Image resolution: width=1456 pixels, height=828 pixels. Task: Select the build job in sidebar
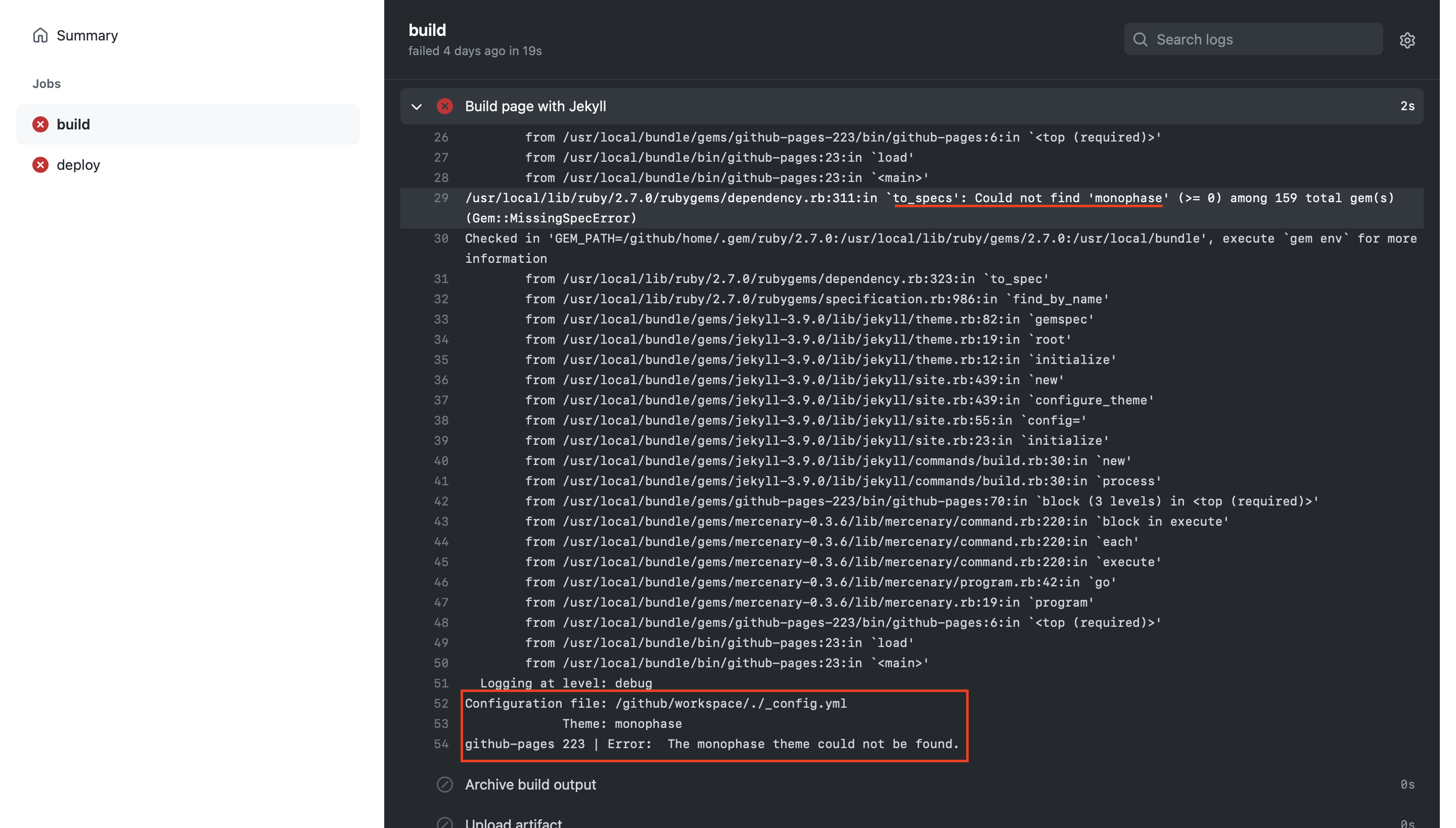[73, 124]
